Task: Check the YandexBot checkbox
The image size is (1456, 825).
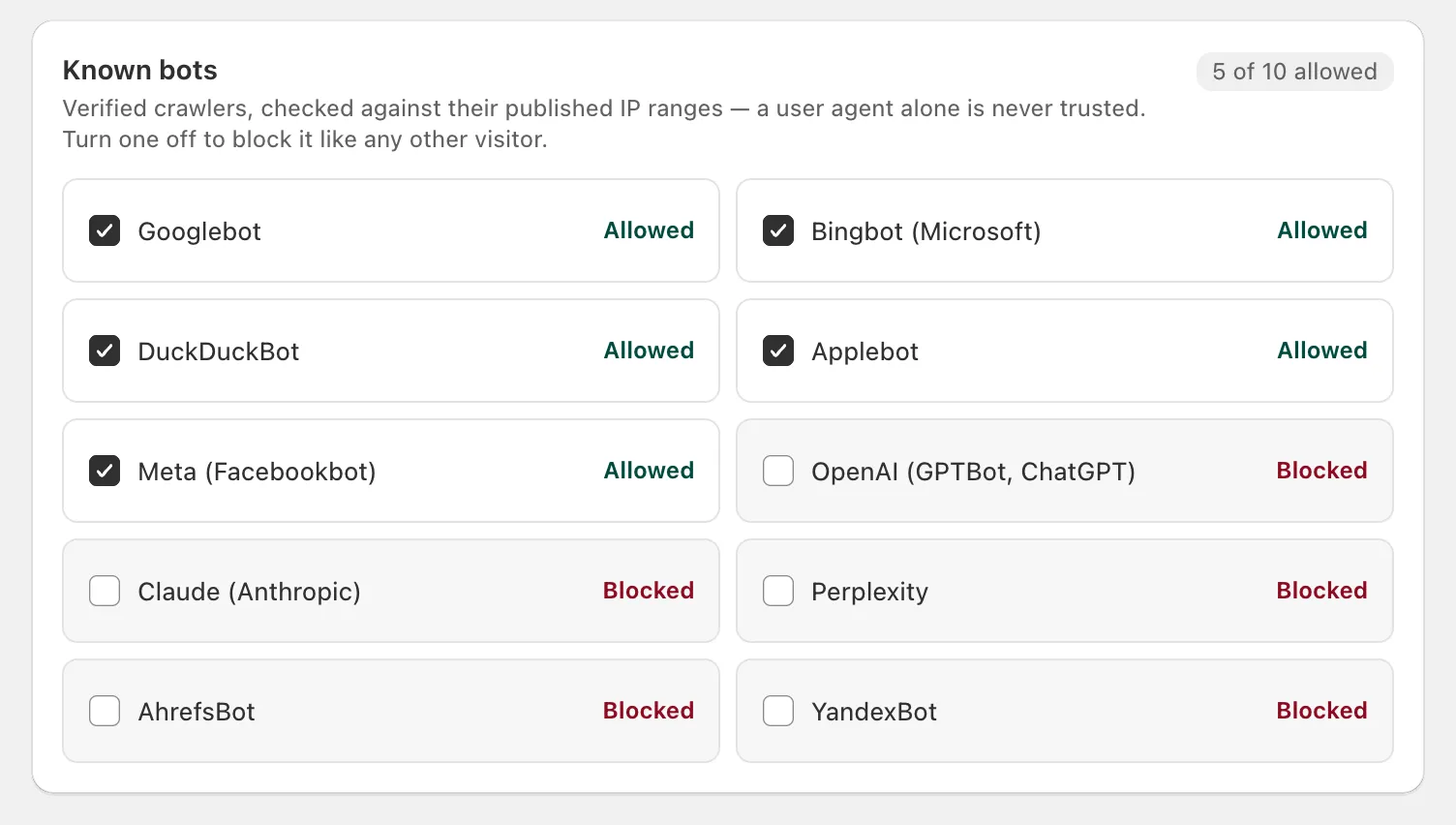Action: click(x=778, y=711)
